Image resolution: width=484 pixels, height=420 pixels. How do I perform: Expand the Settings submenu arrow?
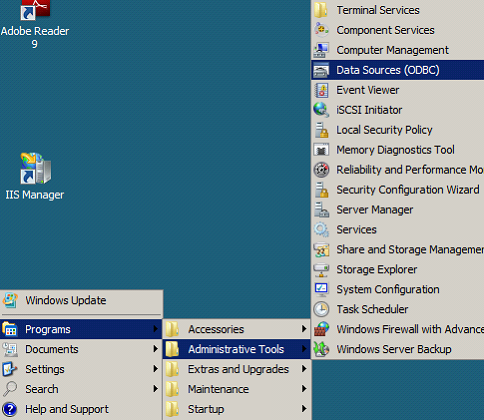click(155, 369)
